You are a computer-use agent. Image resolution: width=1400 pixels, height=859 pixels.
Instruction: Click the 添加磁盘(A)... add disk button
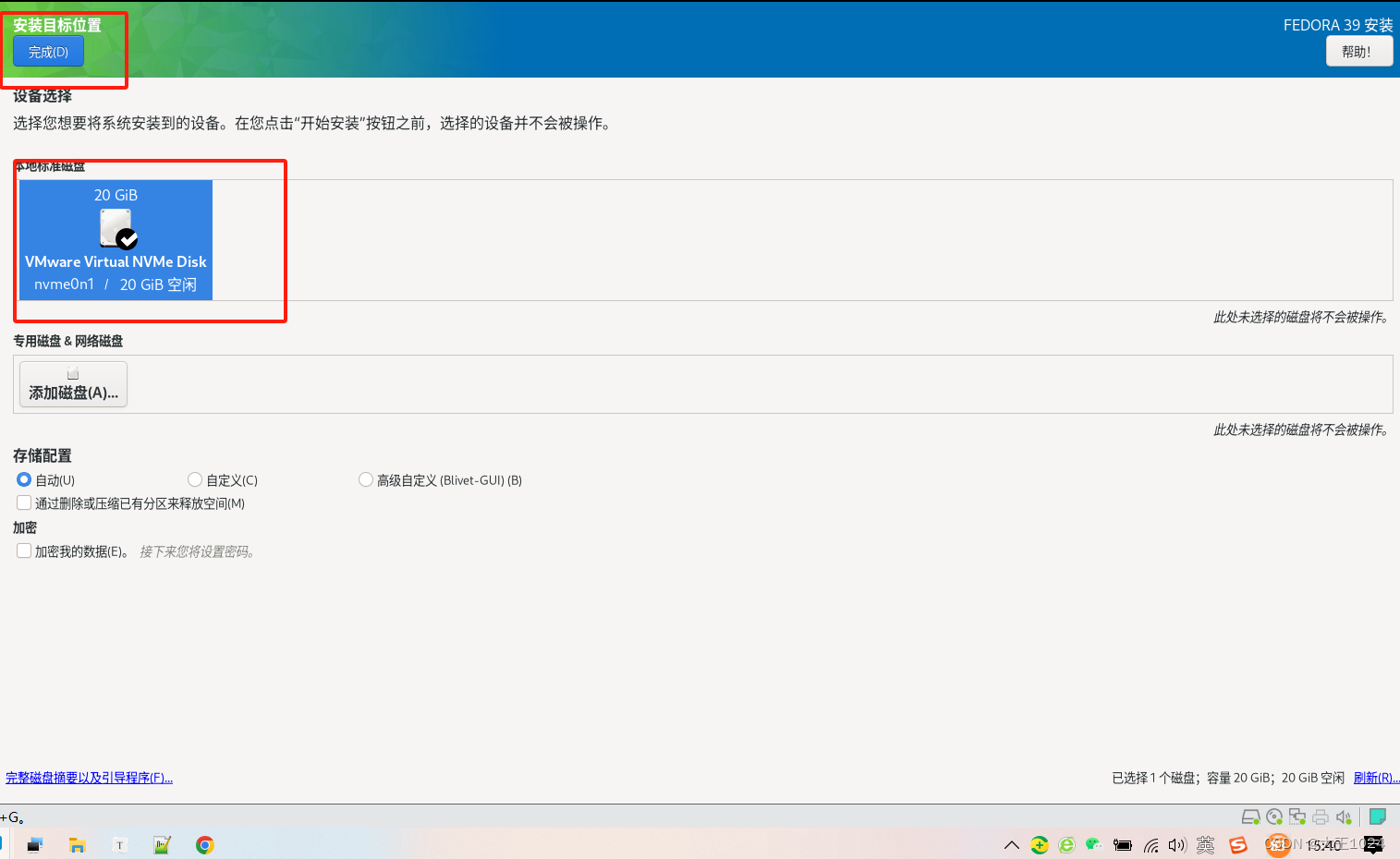(x=73, y=383)
